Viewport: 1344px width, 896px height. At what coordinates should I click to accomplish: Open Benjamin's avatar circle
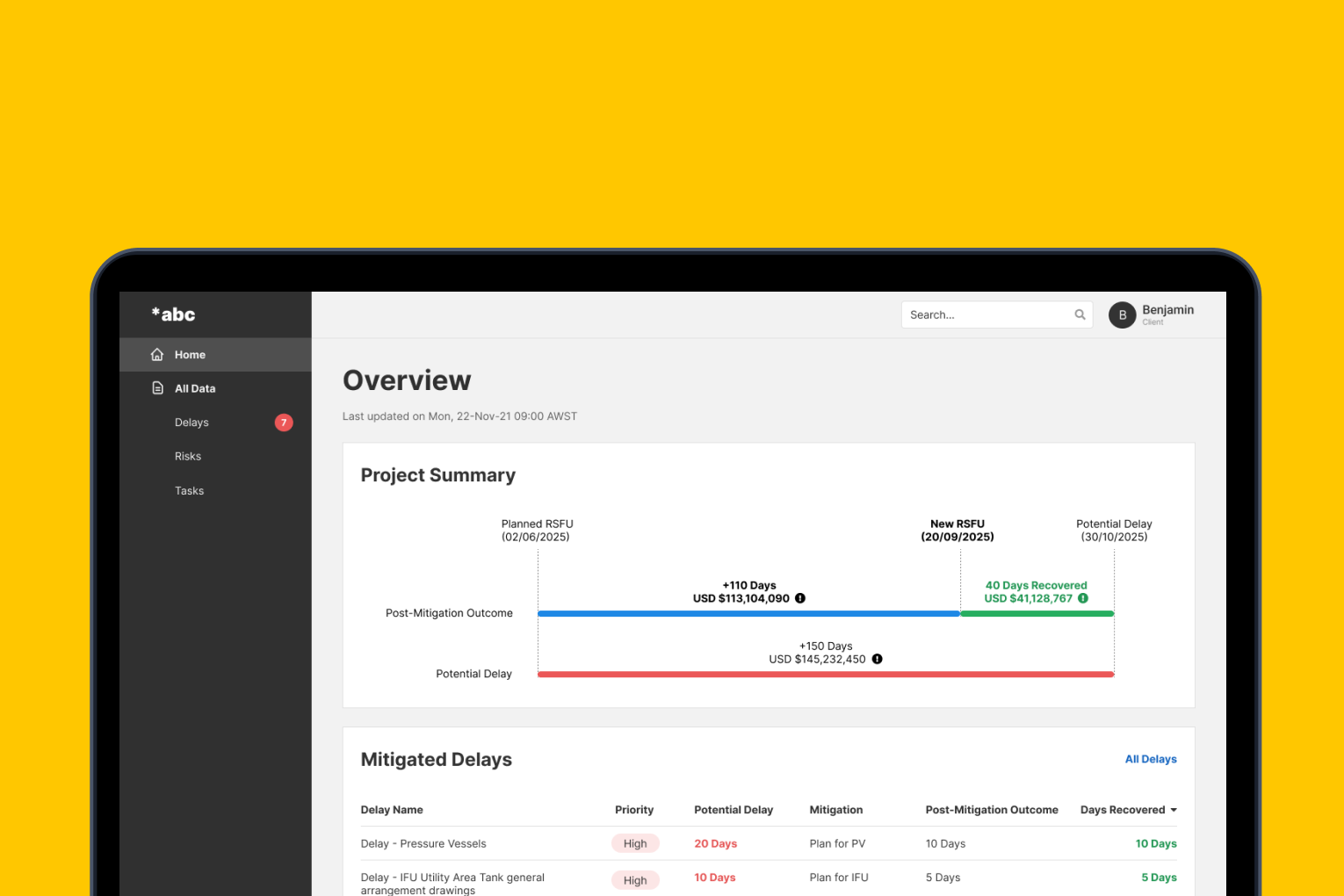(x=1122, y=315)
